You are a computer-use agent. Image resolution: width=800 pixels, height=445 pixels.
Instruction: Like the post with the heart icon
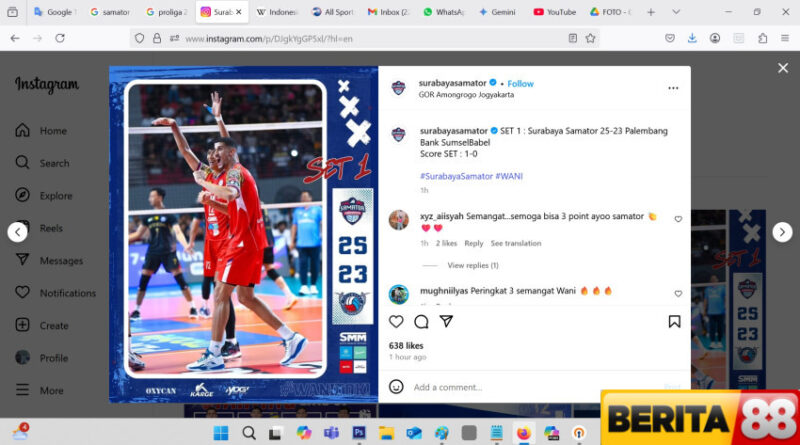point(396,322)
